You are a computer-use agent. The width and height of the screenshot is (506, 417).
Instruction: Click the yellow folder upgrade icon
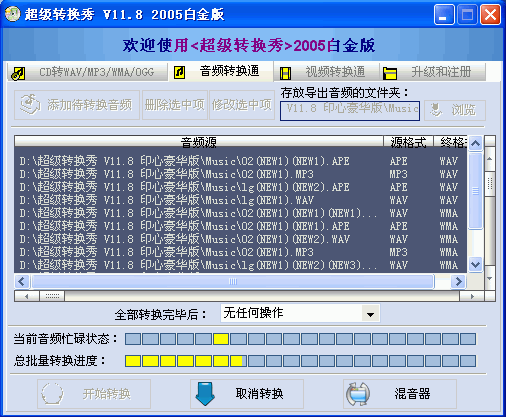coord(390,73)
